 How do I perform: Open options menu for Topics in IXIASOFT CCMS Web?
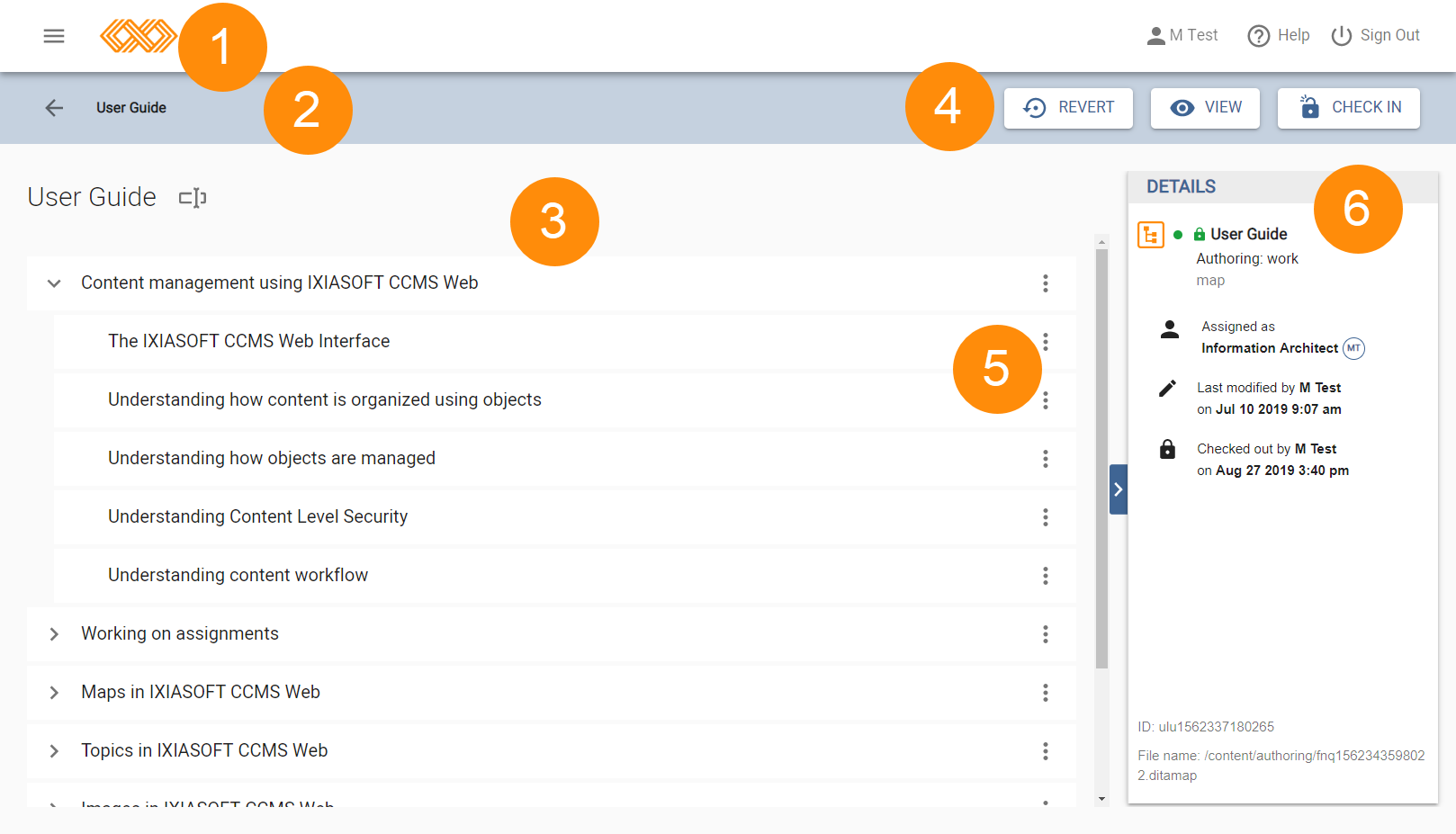click(x=1045, y=751)
